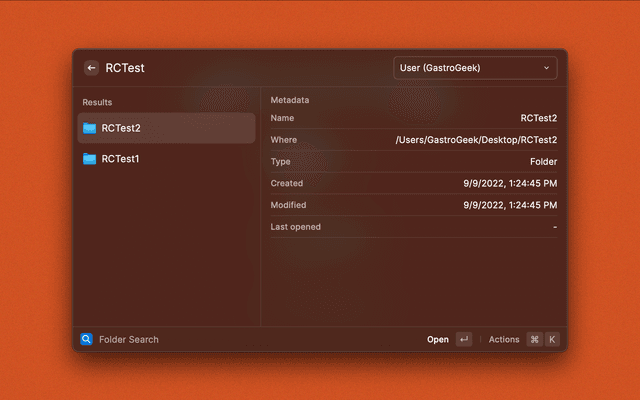Click the Folder Search label
The width and height of the screenshot is (640, 400).
coord(128,340)
